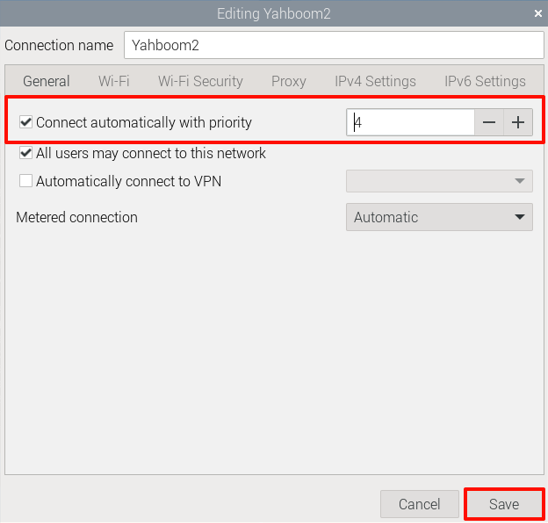This screenshot has height=523, width=548.
Task: Increase priority with the plus button
Action: (518, 122)
